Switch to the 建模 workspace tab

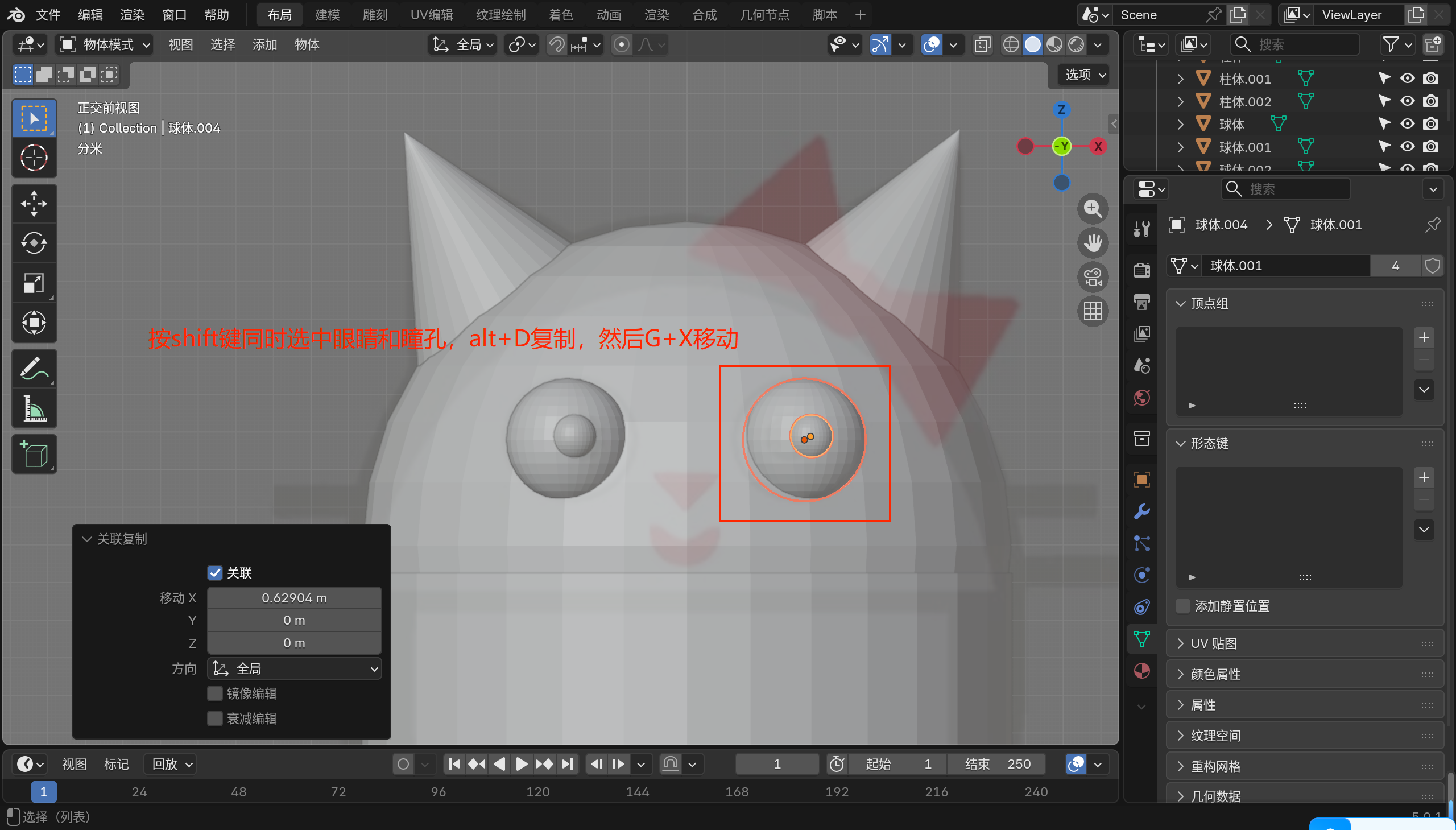coord(327,15)
